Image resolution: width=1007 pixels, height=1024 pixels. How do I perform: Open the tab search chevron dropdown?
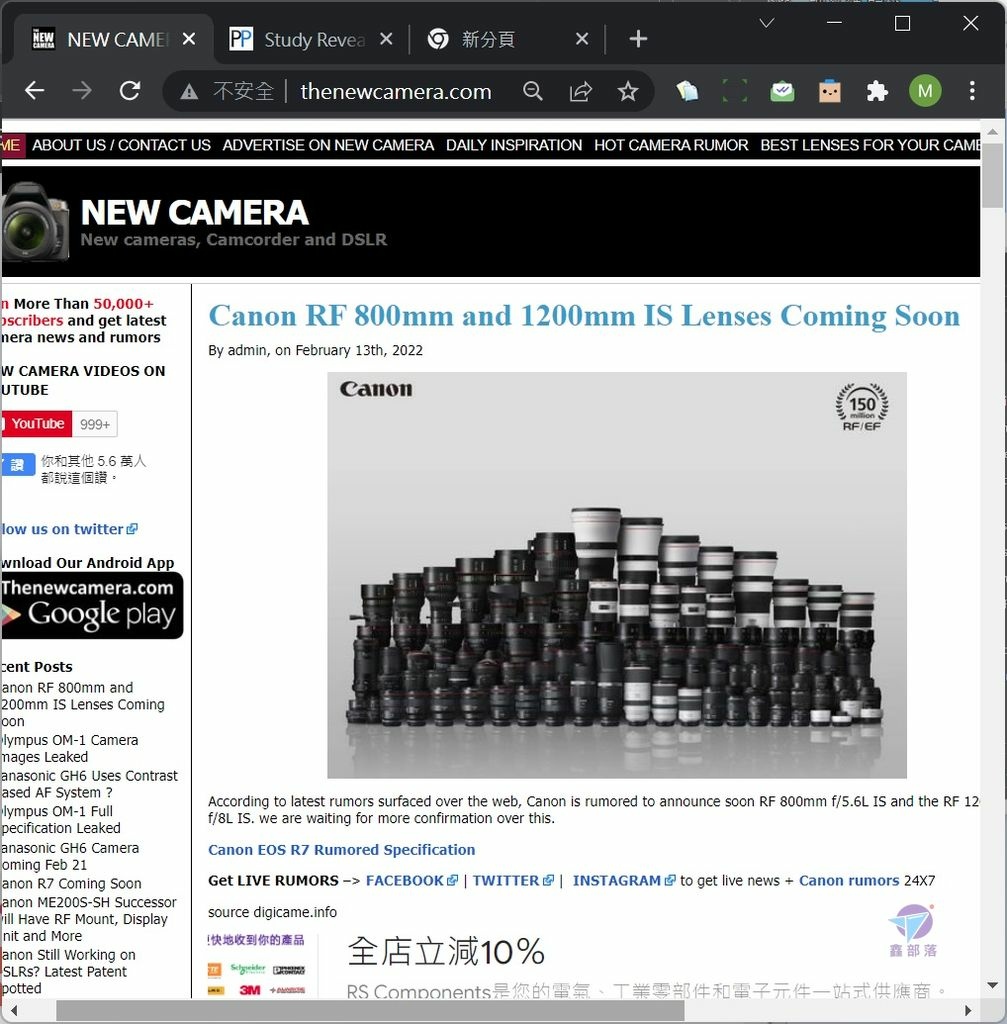pos(767,24)
